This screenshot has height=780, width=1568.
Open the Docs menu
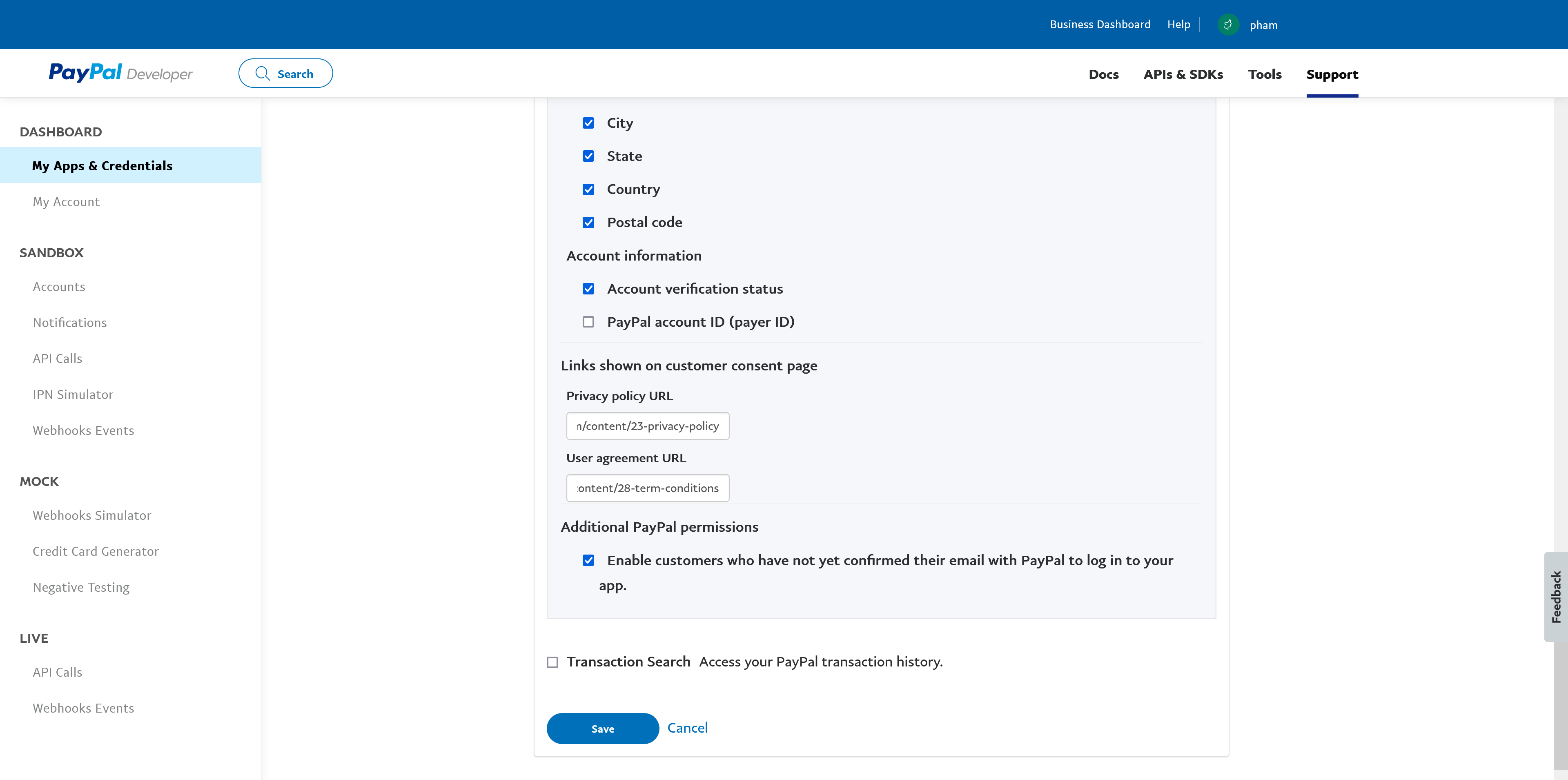tap(1104, 74)
